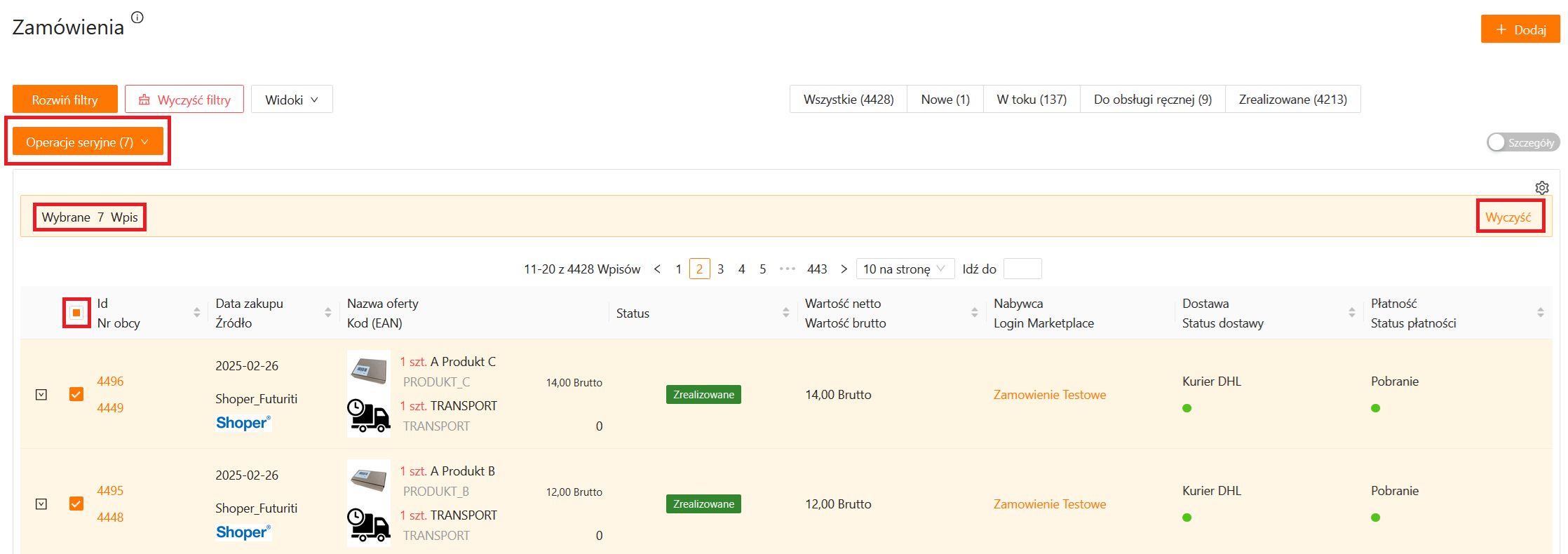Click the Idź do page input field
This screenshot has width=1568, height=554.
(x=1022, y=269)
